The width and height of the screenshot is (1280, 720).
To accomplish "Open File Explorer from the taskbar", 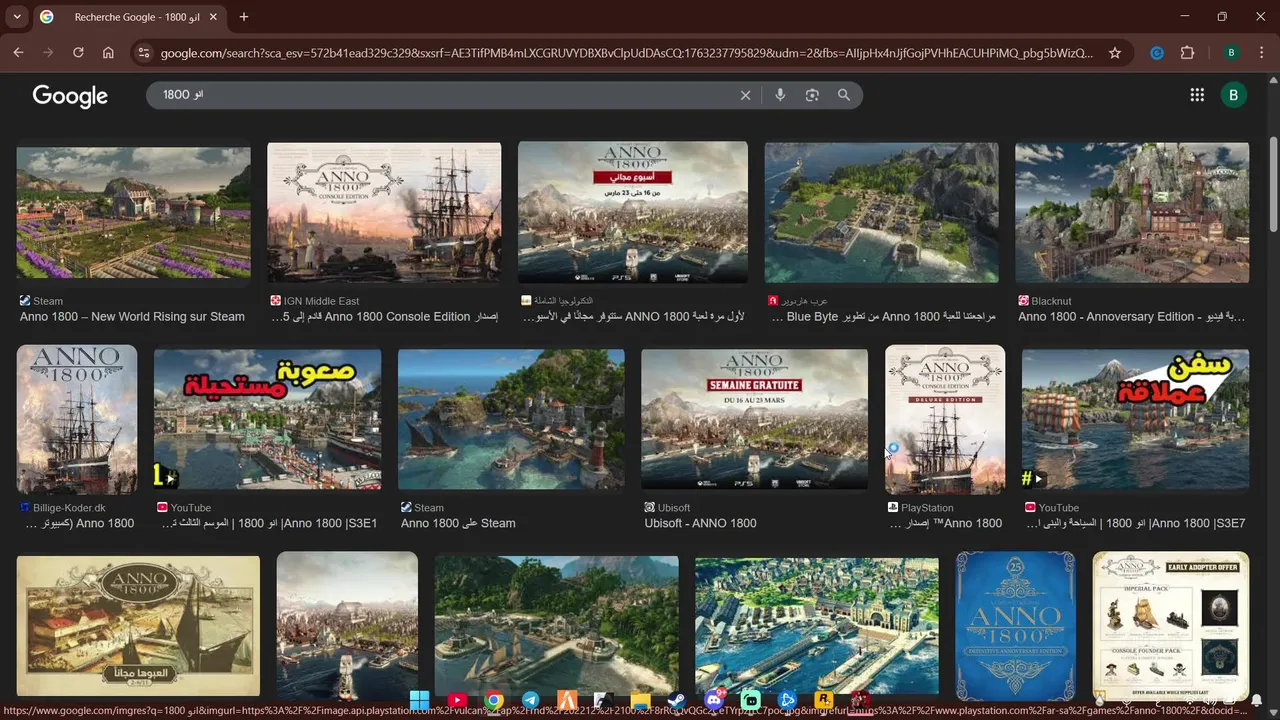I will coord(641,700).
